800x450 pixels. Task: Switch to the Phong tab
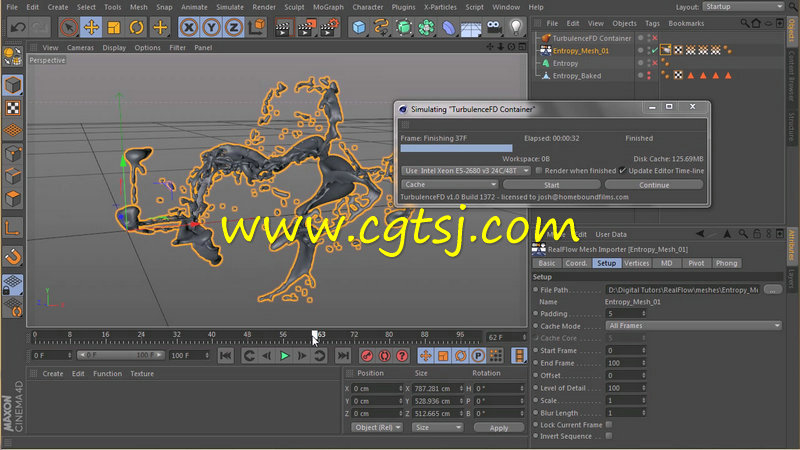click(727, 263)
